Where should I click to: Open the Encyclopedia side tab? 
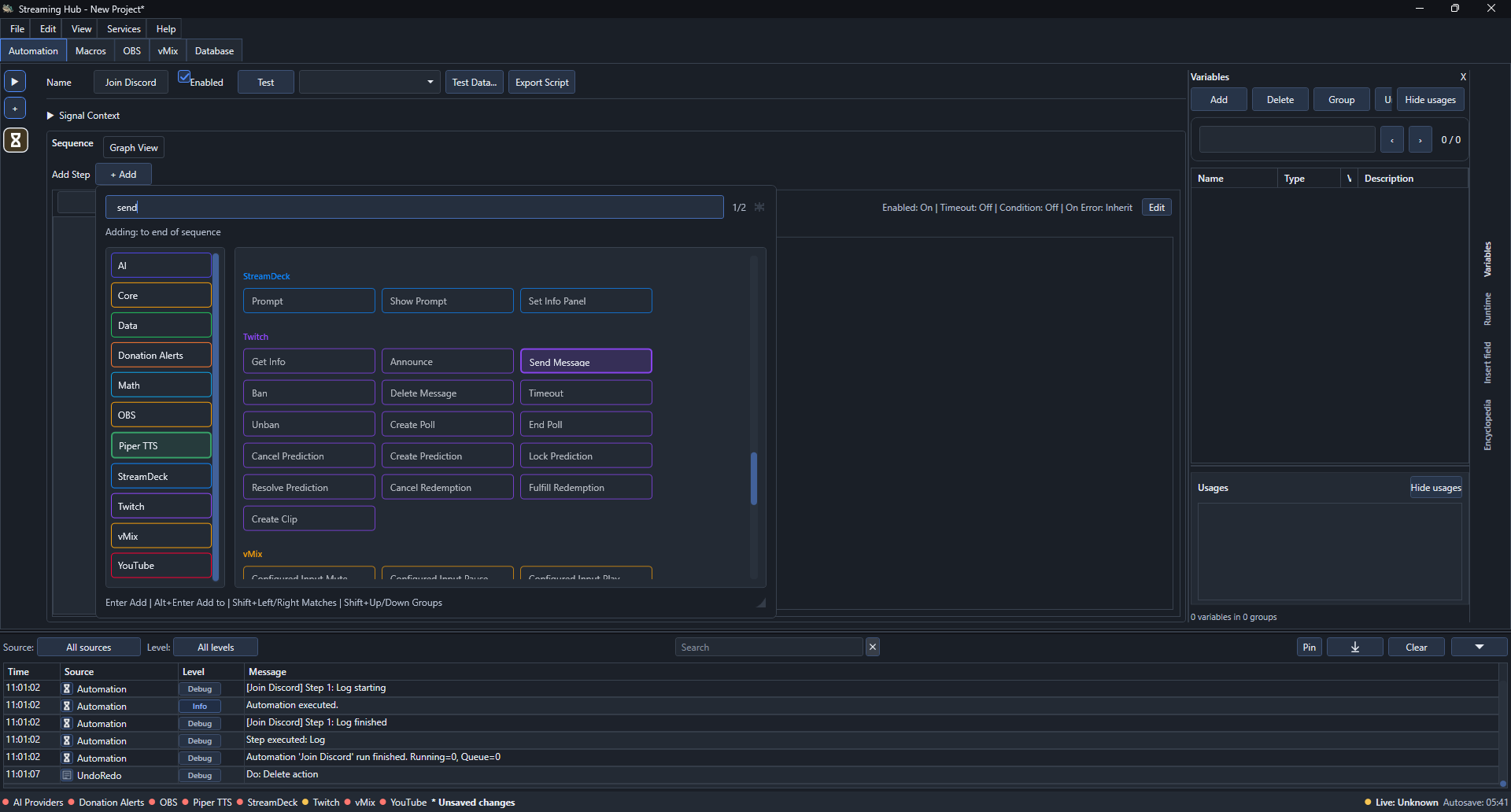[x=1487, y=426]
